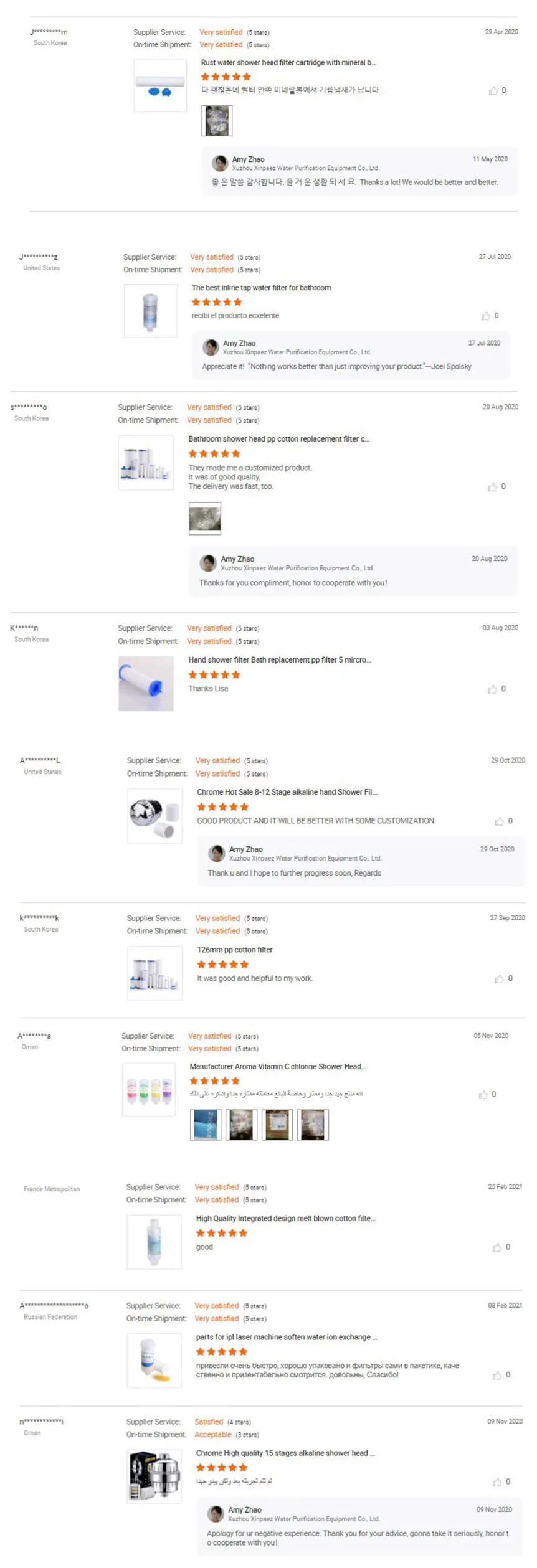Thumbs-up the France Metropolitan 'good' review
Viewport: 537px width, 1568px height.
(x=497, y=1247)
